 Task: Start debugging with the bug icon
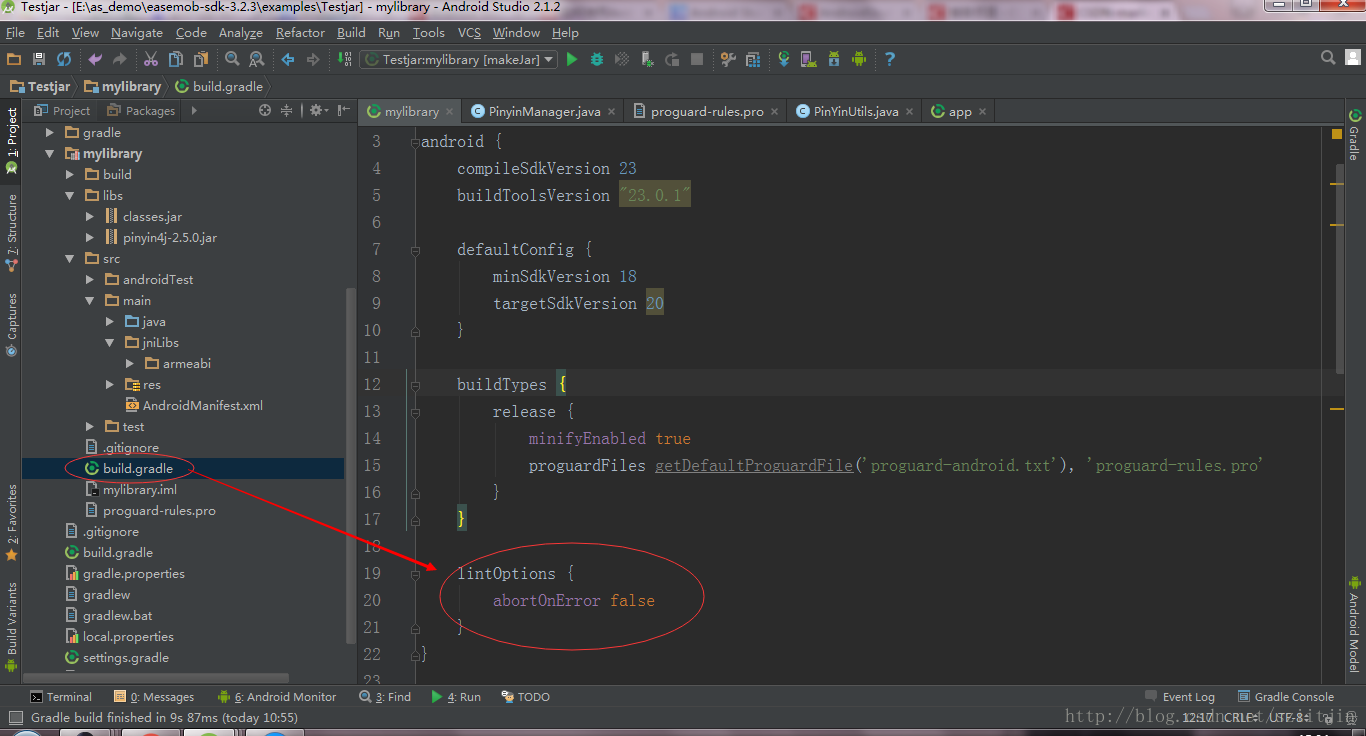tap(597, 59)
